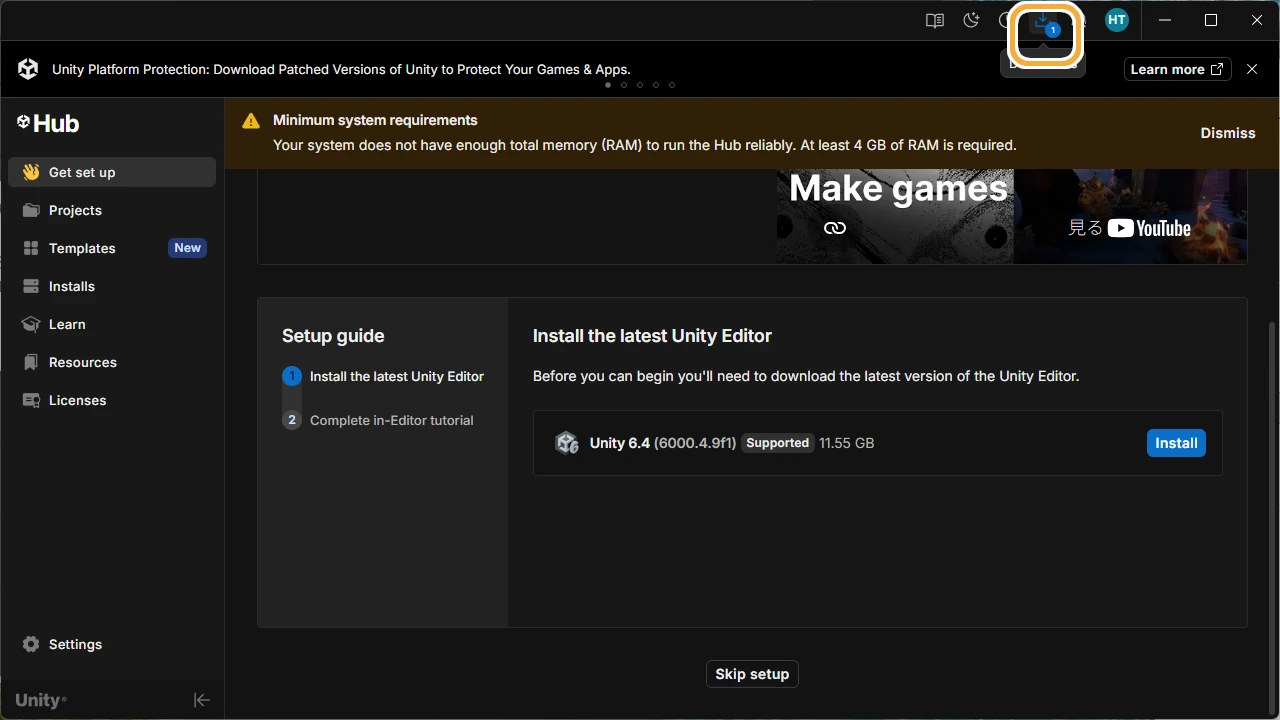The height and width of the screenshot is (720, 1280).
Task: Click the "Supported" badge
Action: point(778,443)
